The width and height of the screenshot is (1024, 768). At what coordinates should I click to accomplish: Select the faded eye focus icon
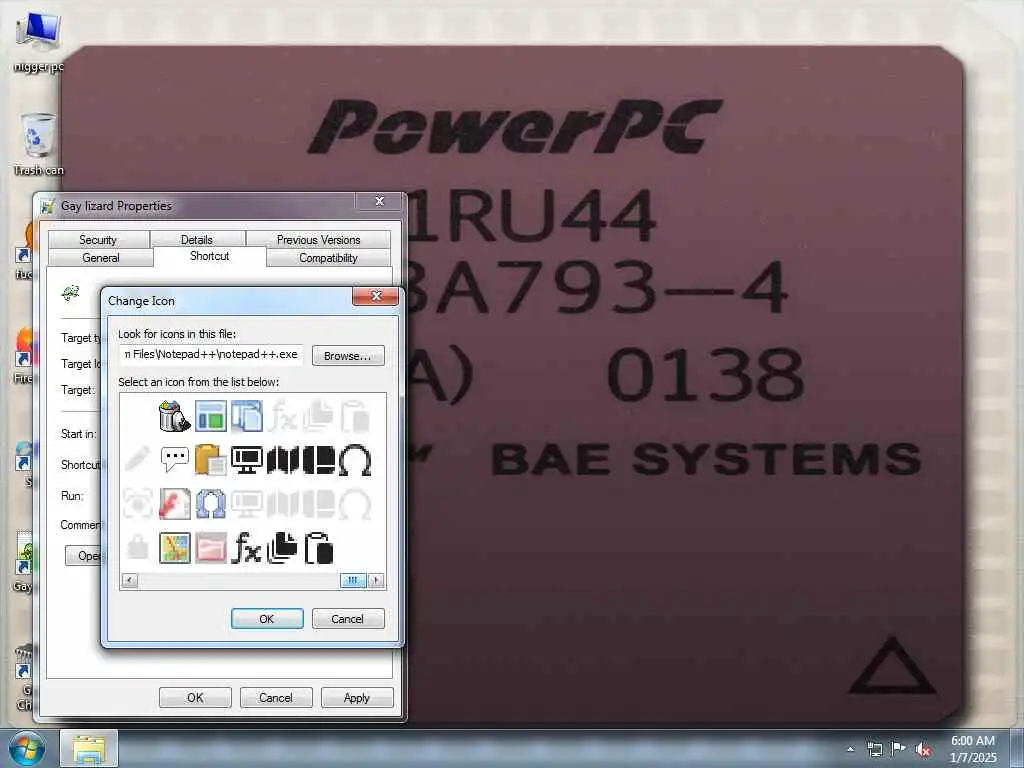pos(138,504)
